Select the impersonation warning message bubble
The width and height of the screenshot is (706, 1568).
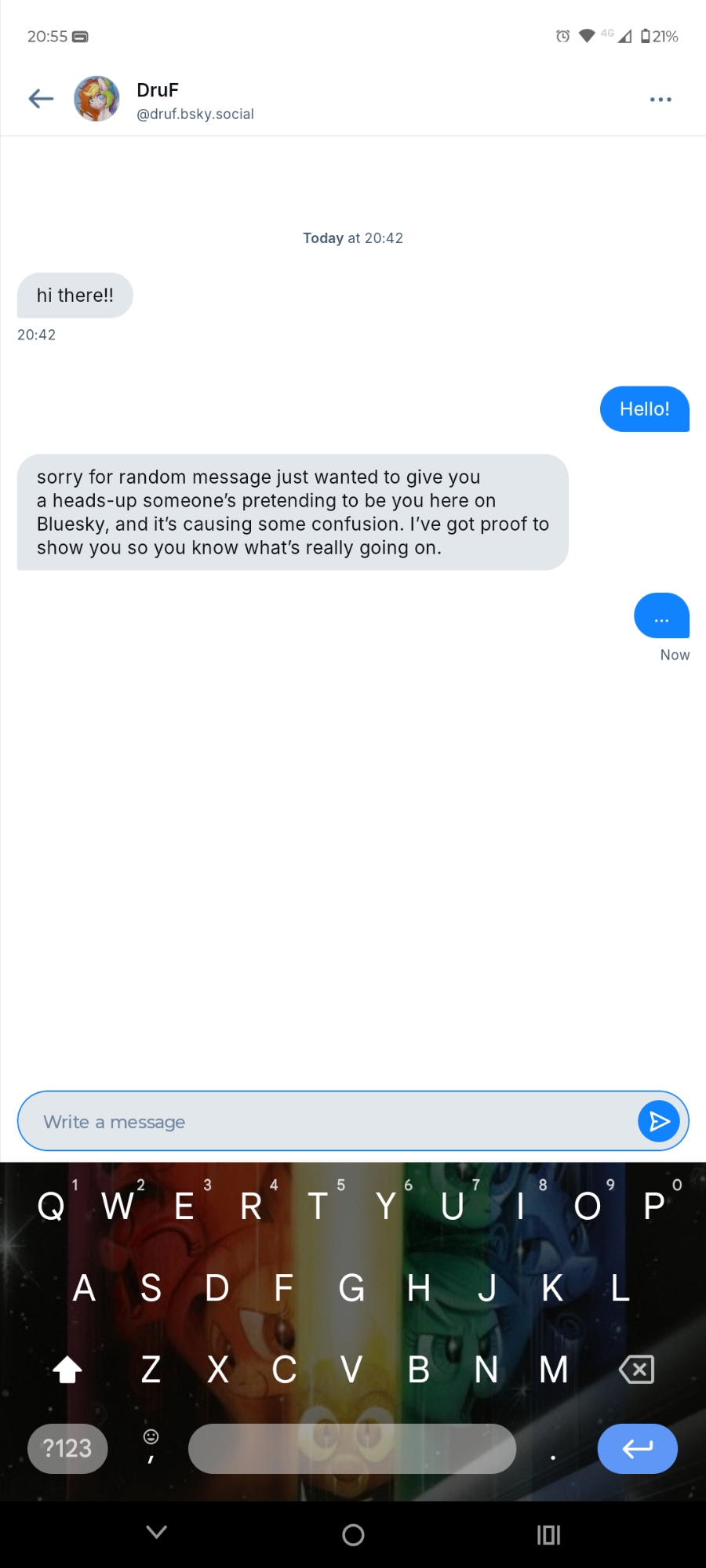click(293, 512)
